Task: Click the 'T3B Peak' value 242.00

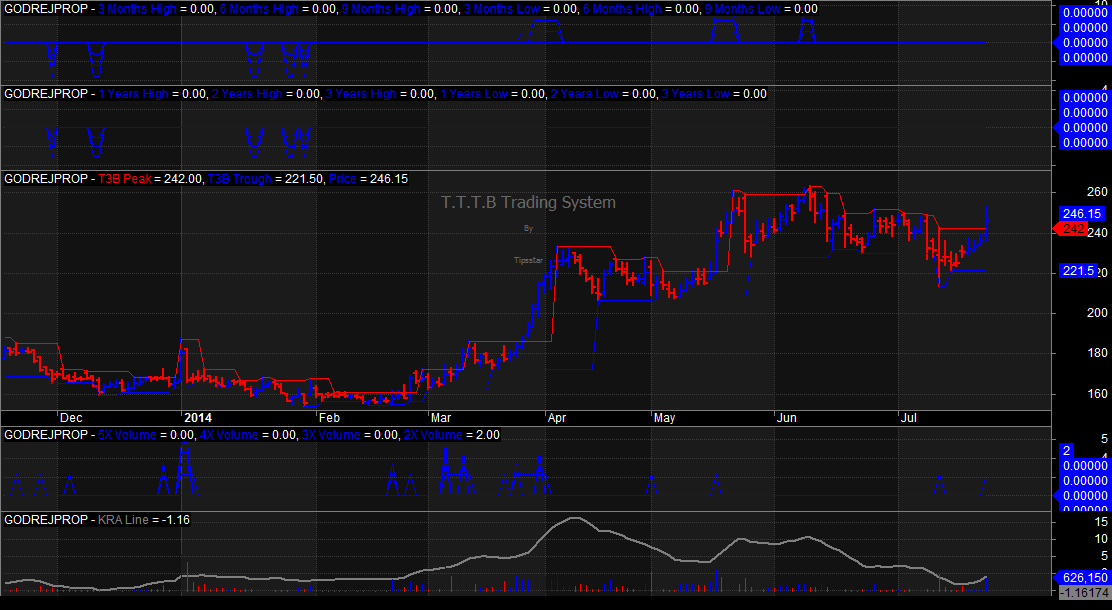Action: (183, 179)
